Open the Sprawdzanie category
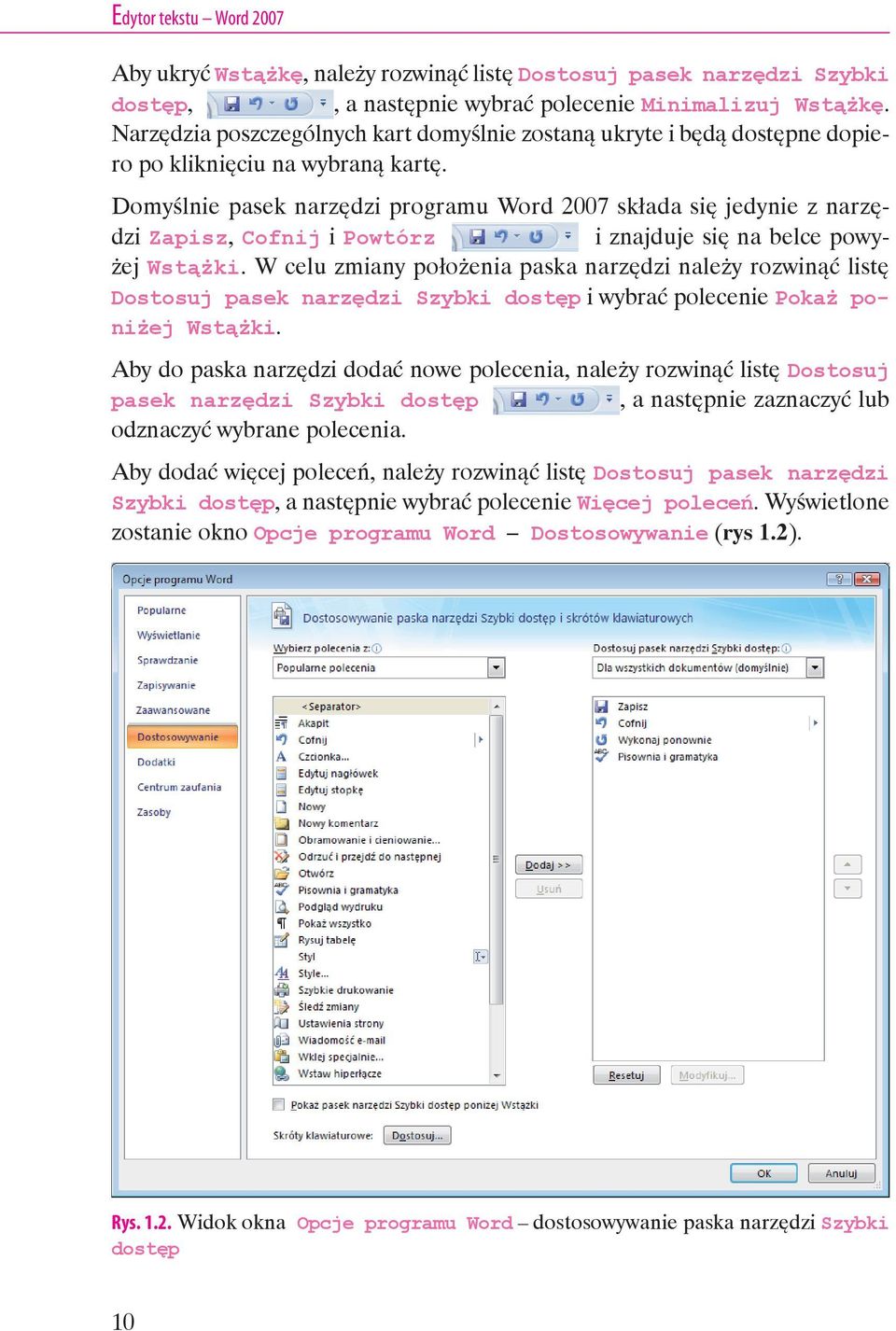 [168, 661]
